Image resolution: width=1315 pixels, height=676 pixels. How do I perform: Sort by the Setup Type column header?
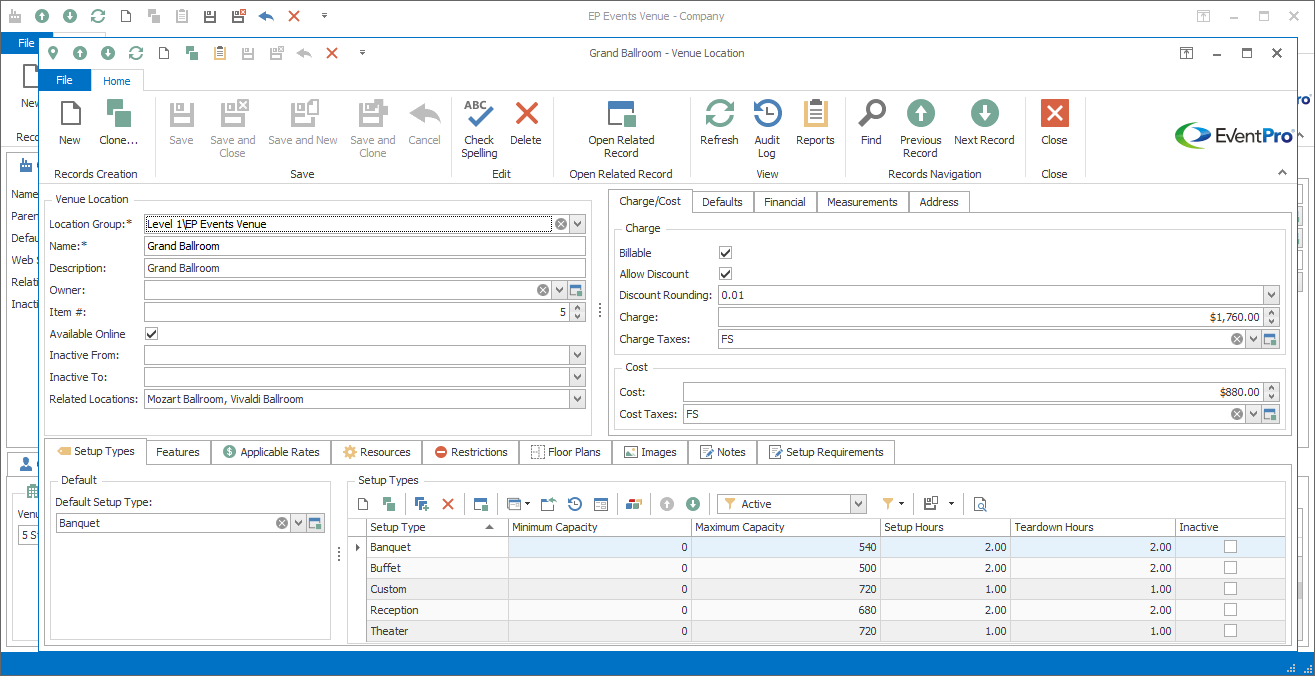437,527
